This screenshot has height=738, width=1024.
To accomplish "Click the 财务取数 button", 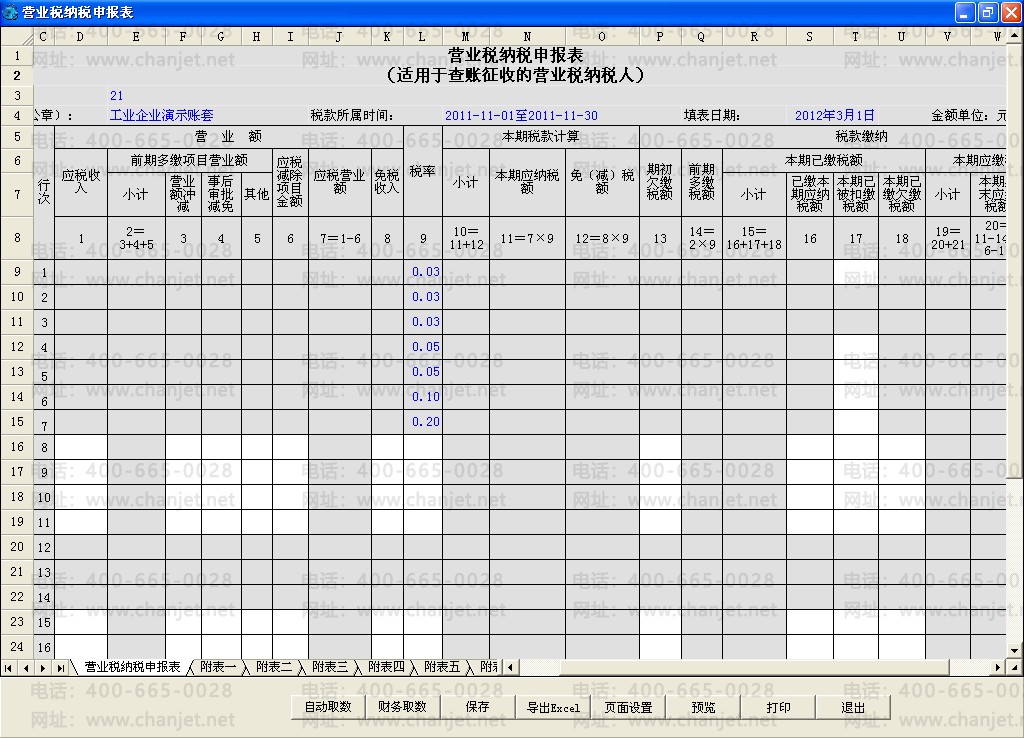I will 402,707.
